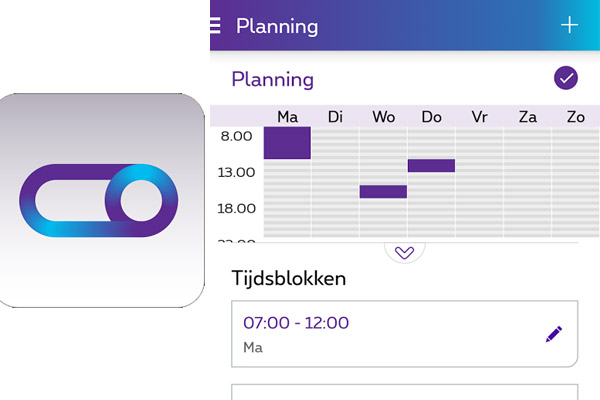Viewport: 600px width, 400px height.
Task: Click the Planning title in header bar
Action: point(277,26)
